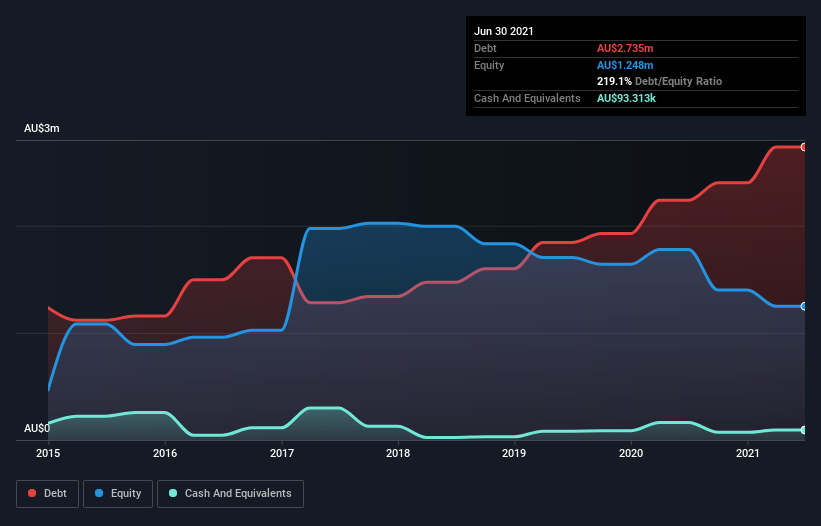
Task: Click the AU$93.313k cash value
Action: tap(626, 98)
